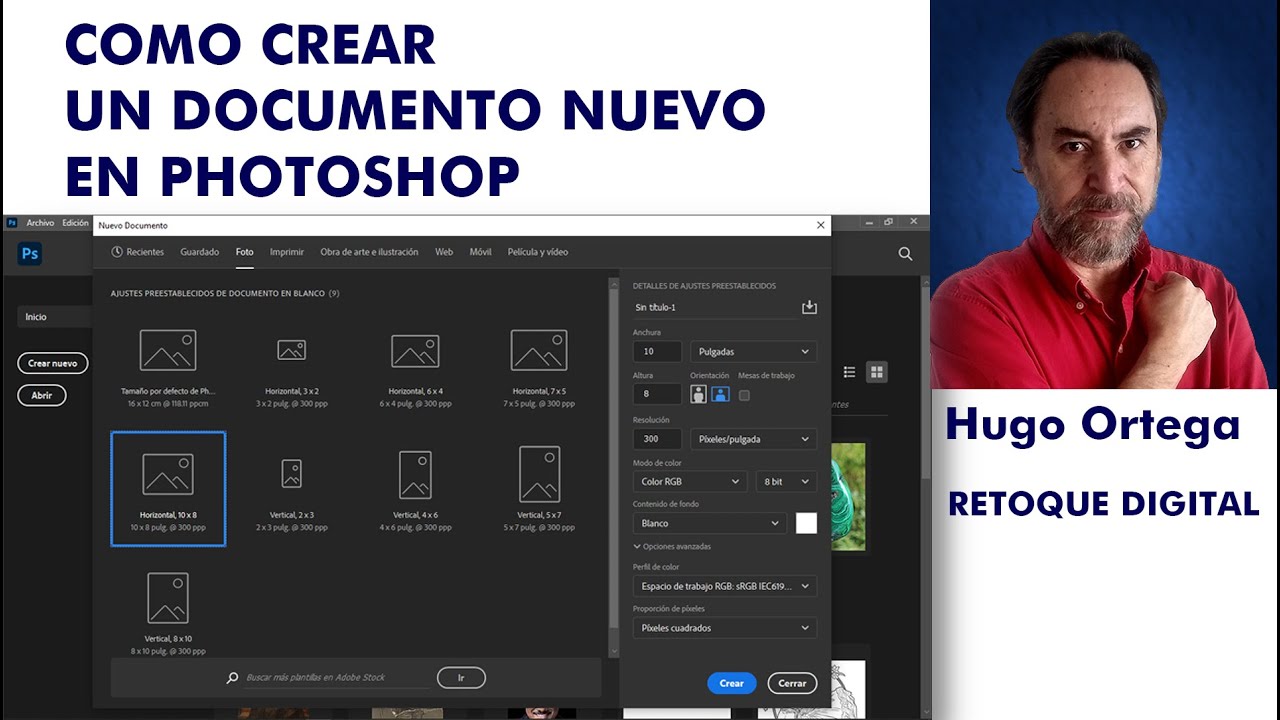The width and height of the screenshot is (1280, 720).
Task: Select the Horizontal, 10 x 8 preset
Action: click(x=168, y=489)
